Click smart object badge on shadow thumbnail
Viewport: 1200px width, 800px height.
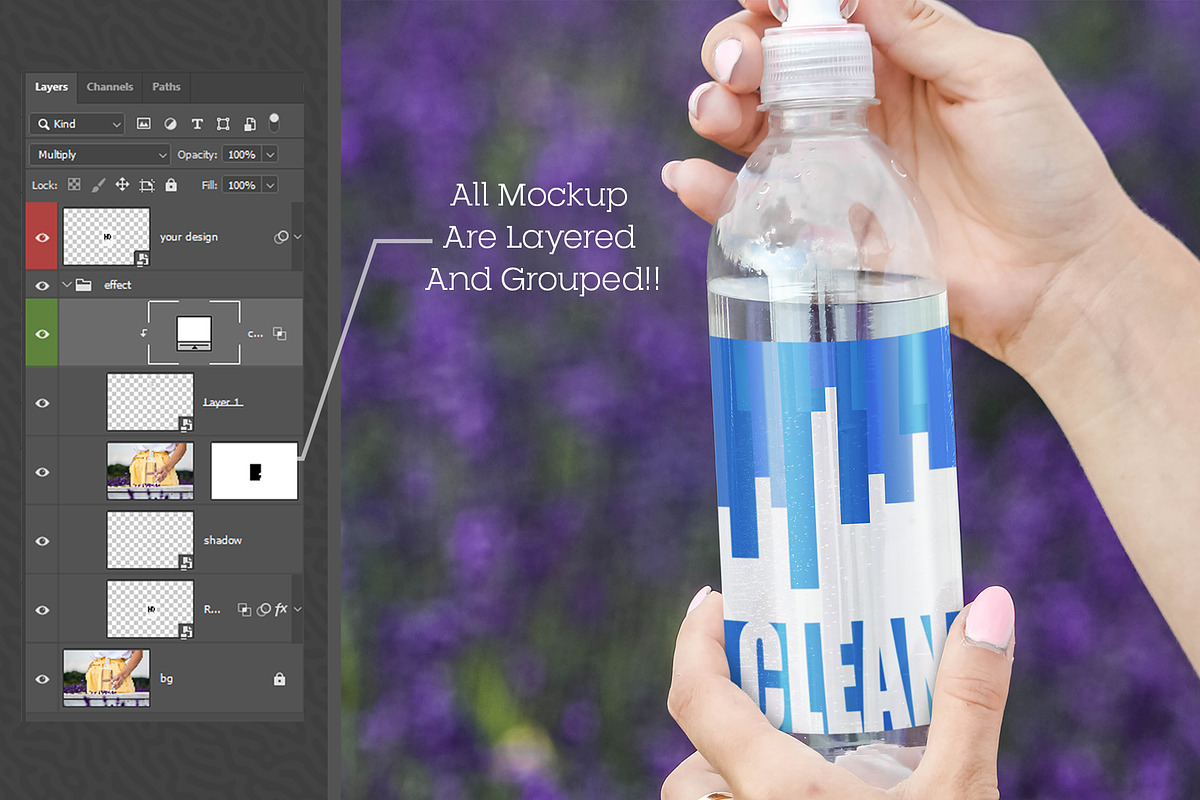[x=186, y=562]
